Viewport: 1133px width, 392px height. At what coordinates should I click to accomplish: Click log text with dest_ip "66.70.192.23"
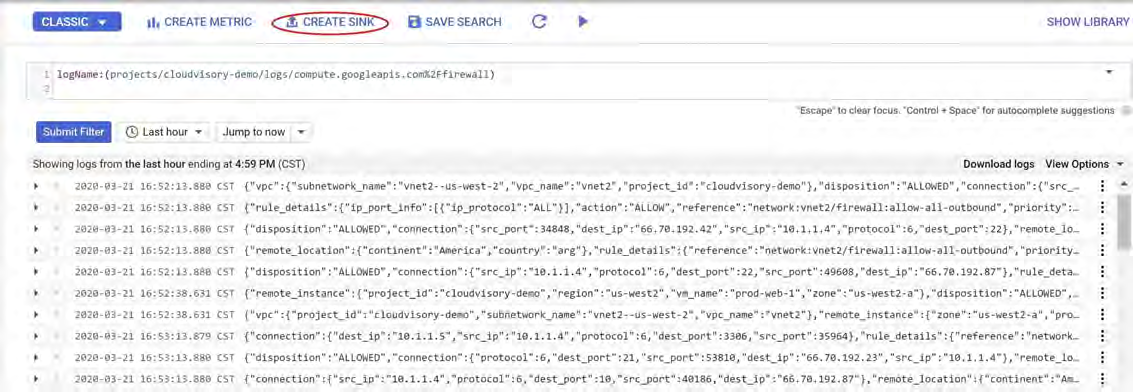[662, 357]
